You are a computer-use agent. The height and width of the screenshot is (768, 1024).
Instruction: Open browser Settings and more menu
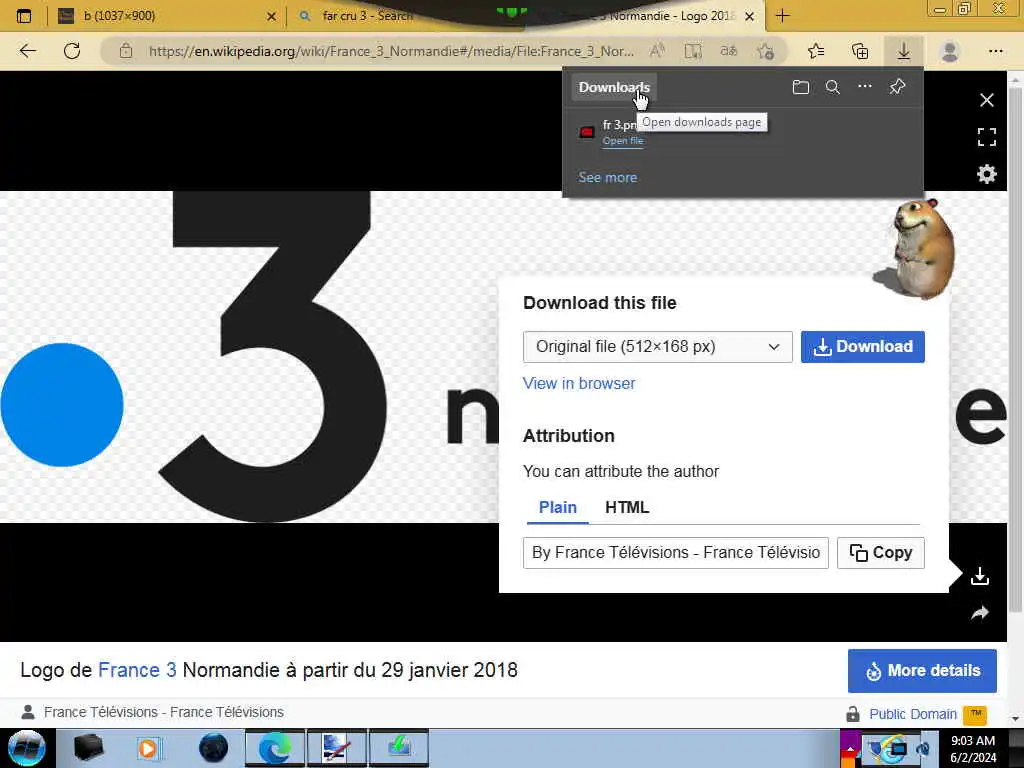(995, 51)
